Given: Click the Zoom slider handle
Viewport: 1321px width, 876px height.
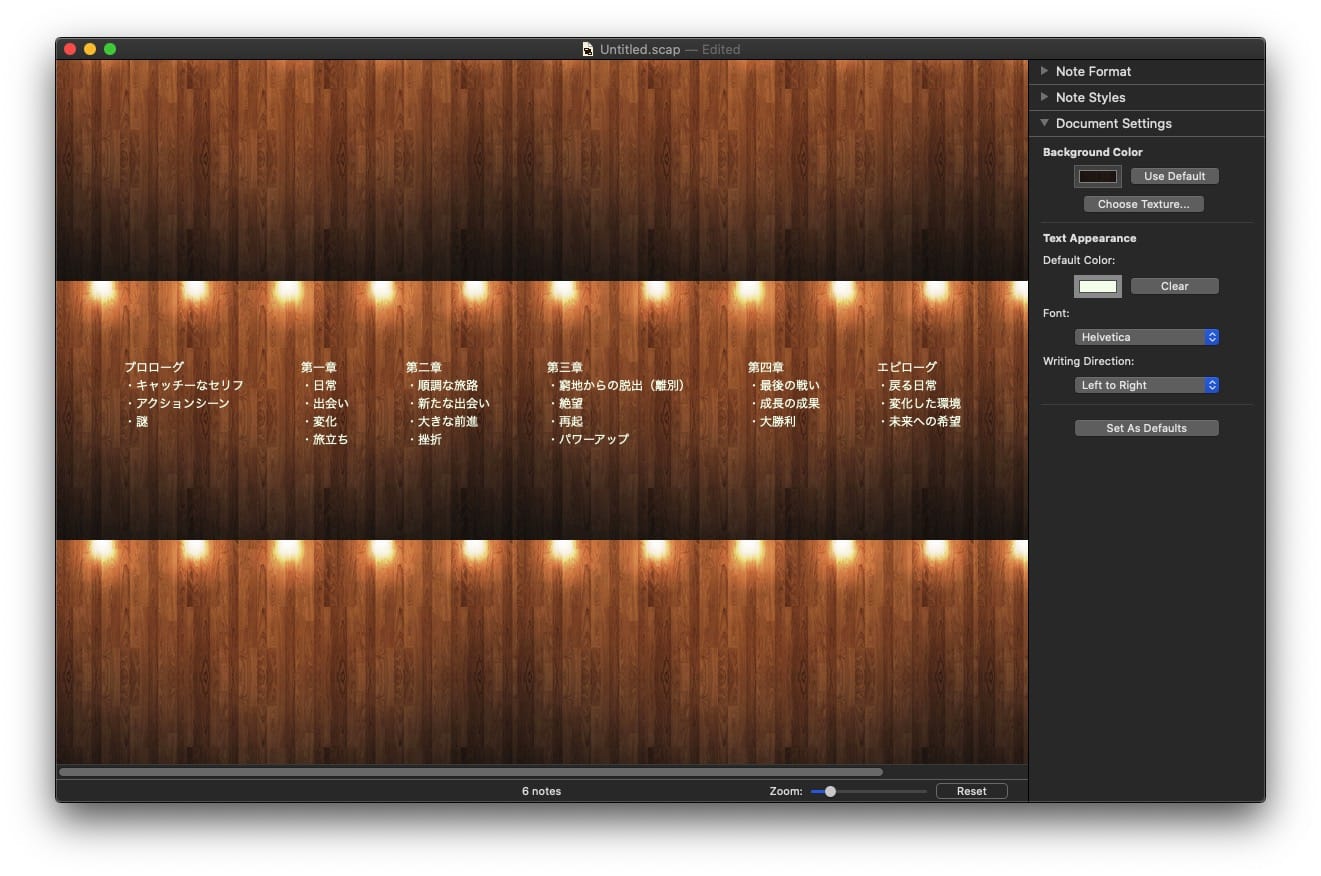Looking at the screenshot, I should [x=830, y=791].
